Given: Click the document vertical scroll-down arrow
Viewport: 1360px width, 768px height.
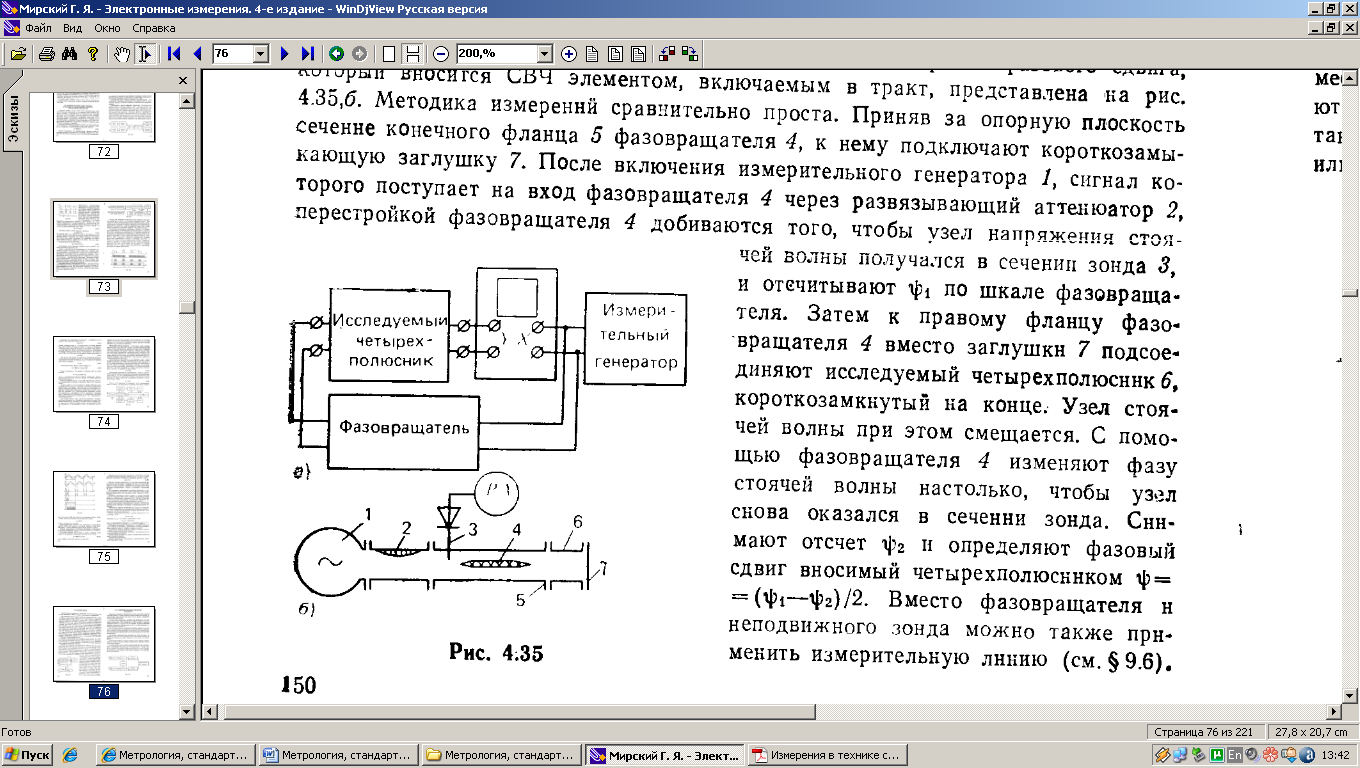Looking at the screenshot, I should point(1349,697).
